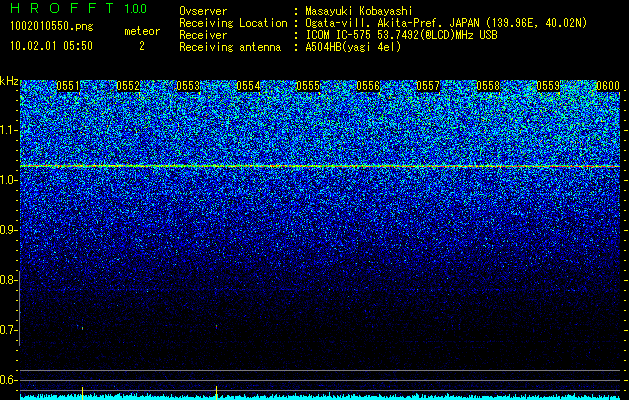Click the 0555 time label
This screenshot has height=400, width=629.
[x=308, y=86]
